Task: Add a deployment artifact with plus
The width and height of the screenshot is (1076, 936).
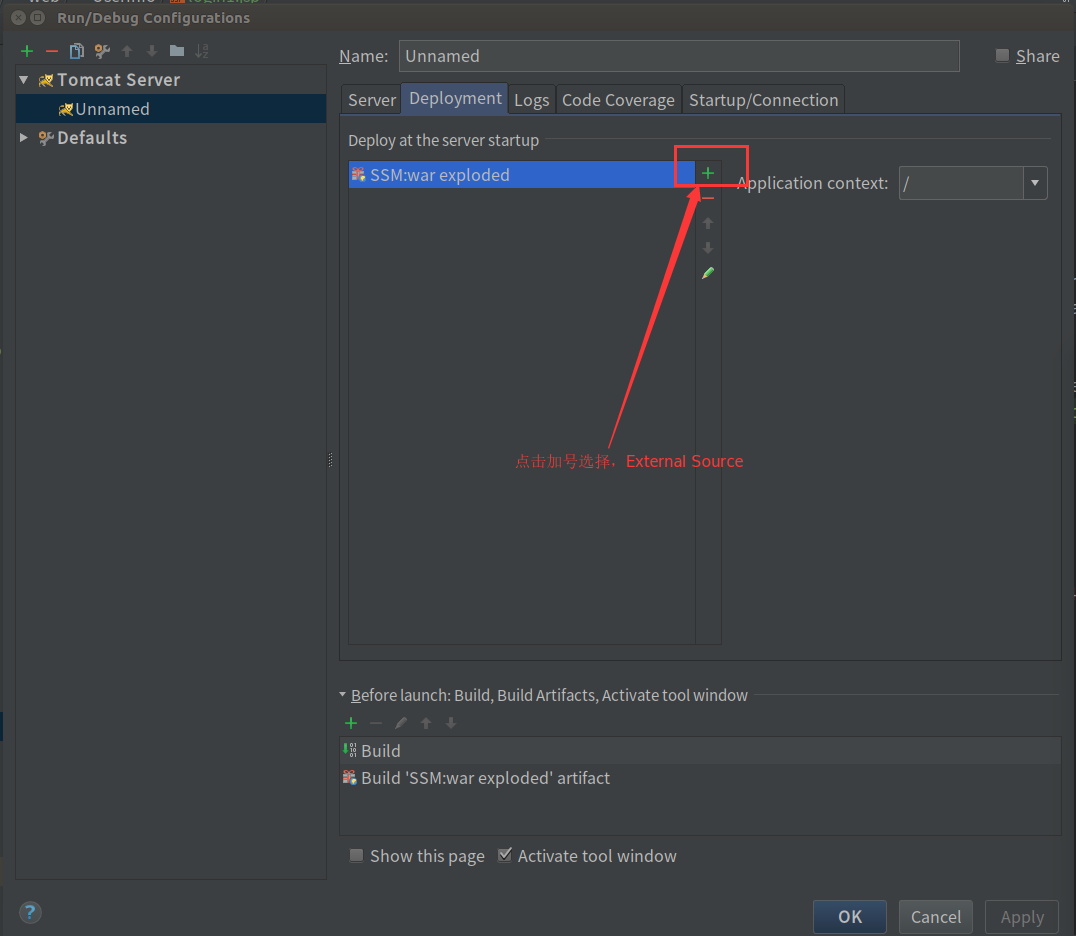Action: coord(708,174)
